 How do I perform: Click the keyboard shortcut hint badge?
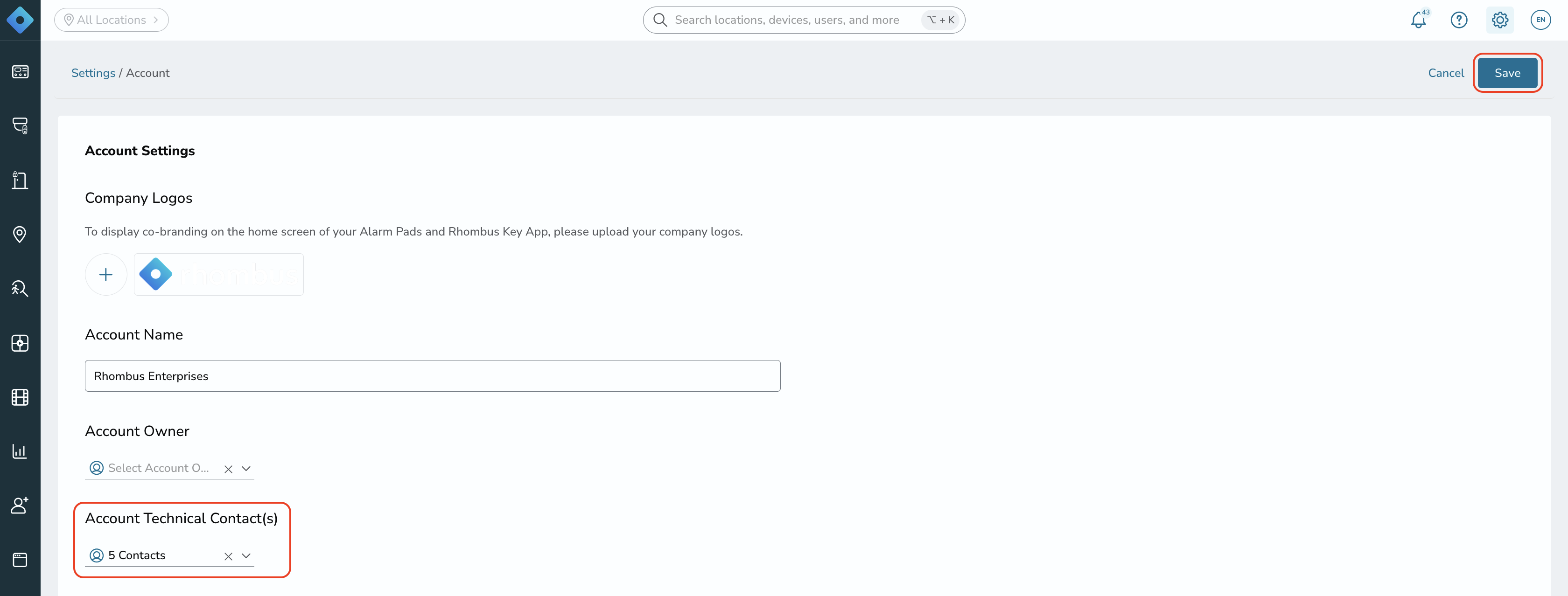pos(940,20)
